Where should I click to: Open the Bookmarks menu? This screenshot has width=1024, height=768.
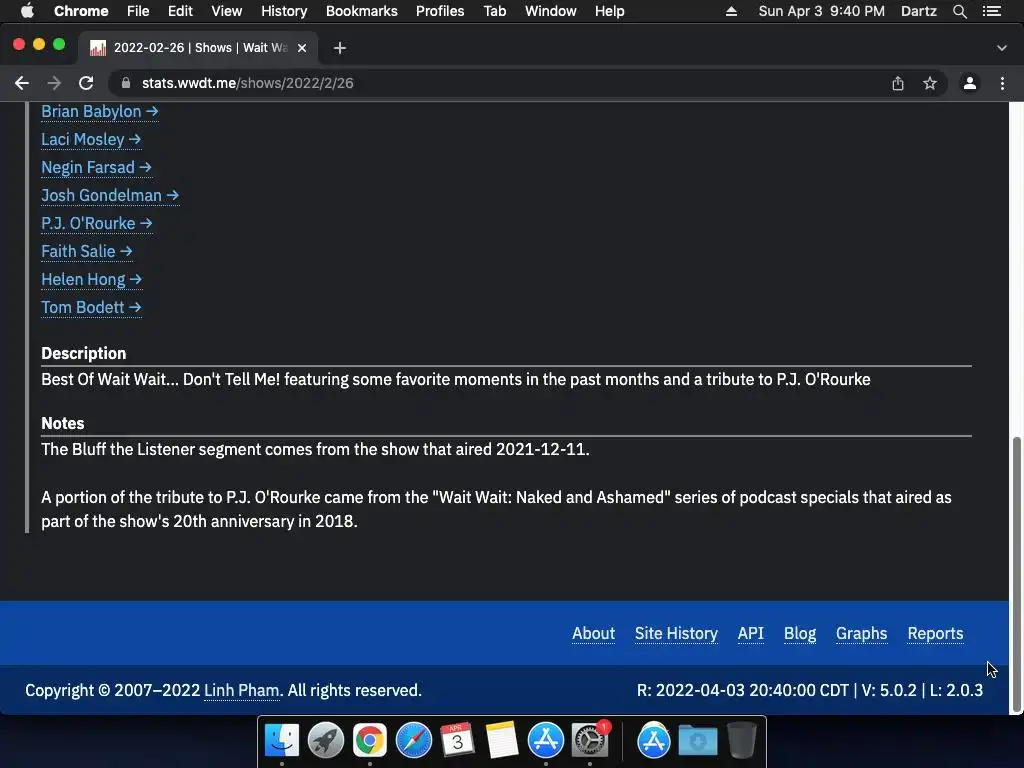362,11
